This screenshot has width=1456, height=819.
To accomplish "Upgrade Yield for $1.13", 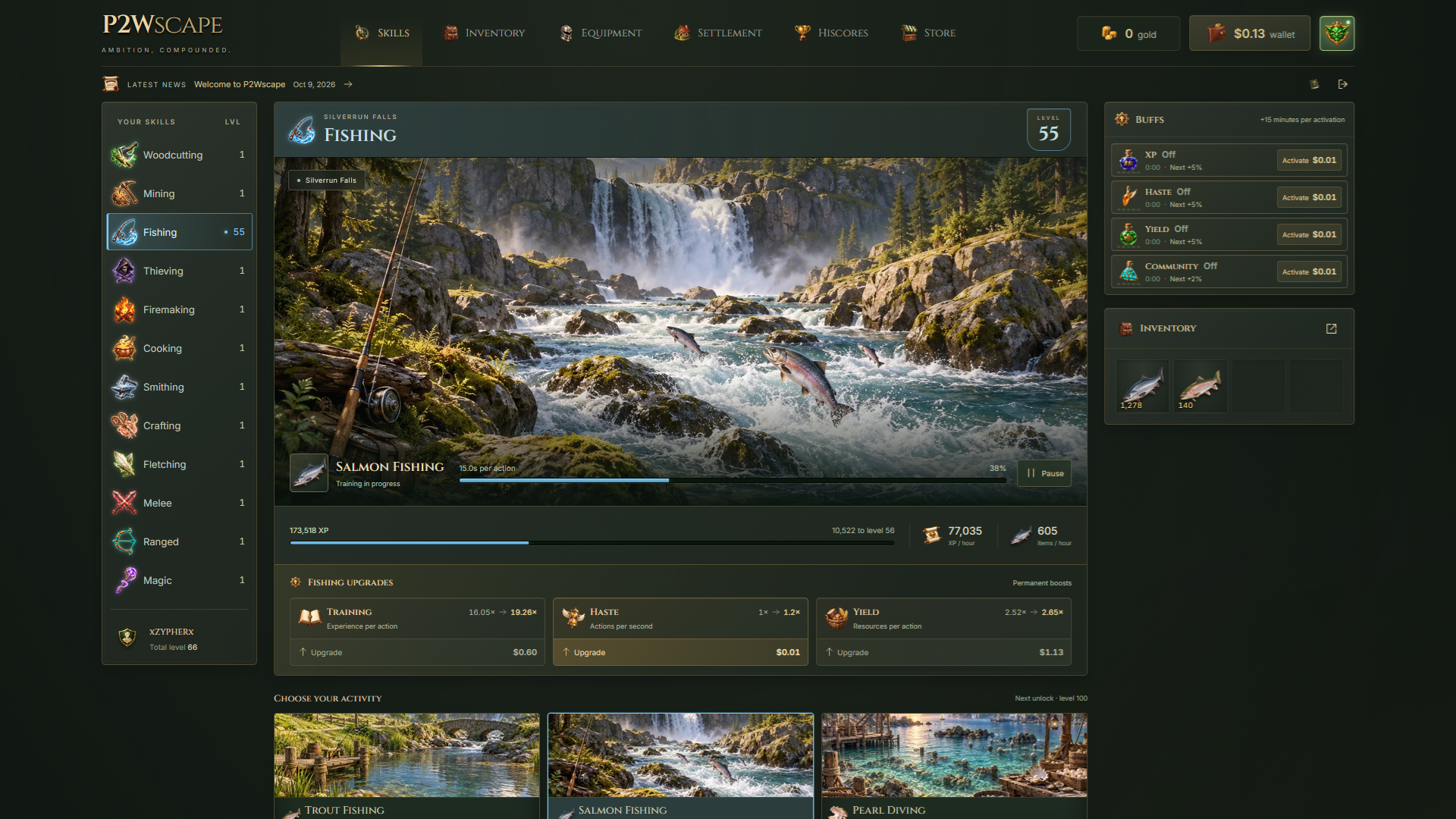I will click(943, 652).
